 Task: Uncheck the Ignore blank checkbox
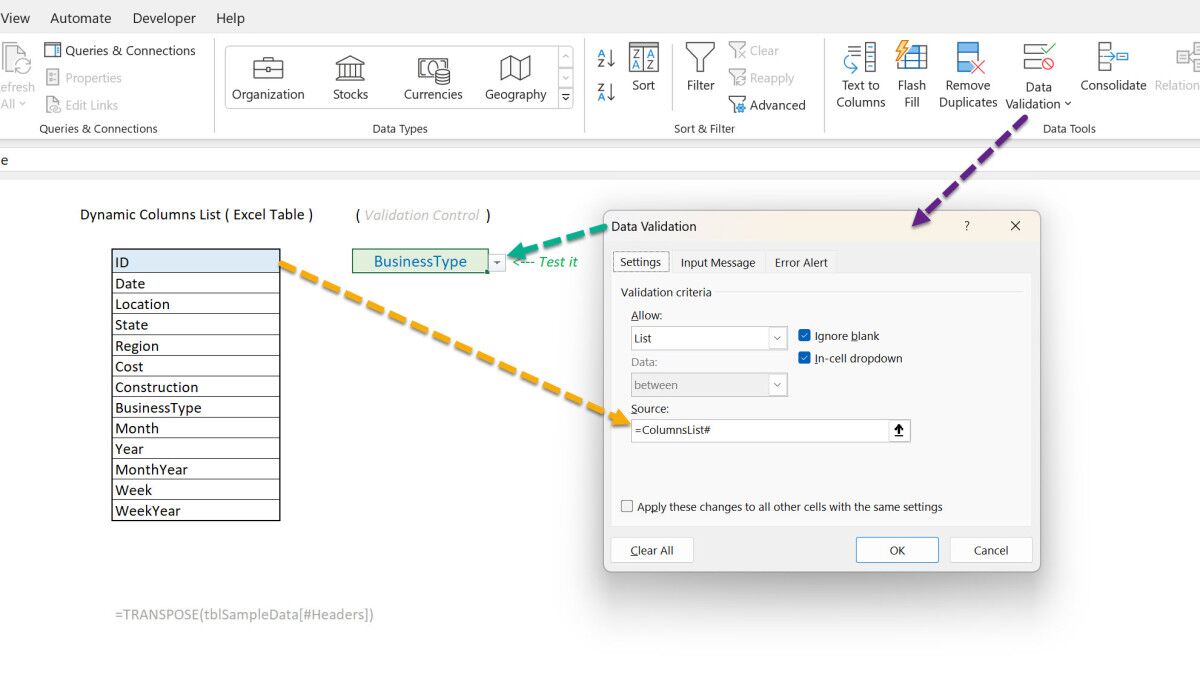(x=804, y=336)
